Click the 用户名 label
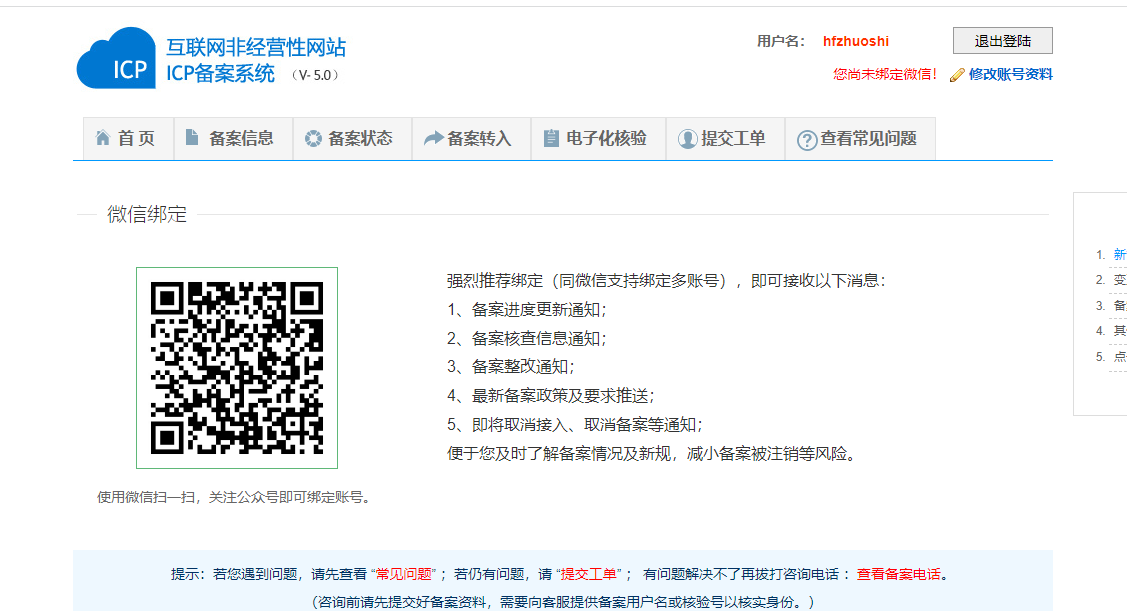 781,41
